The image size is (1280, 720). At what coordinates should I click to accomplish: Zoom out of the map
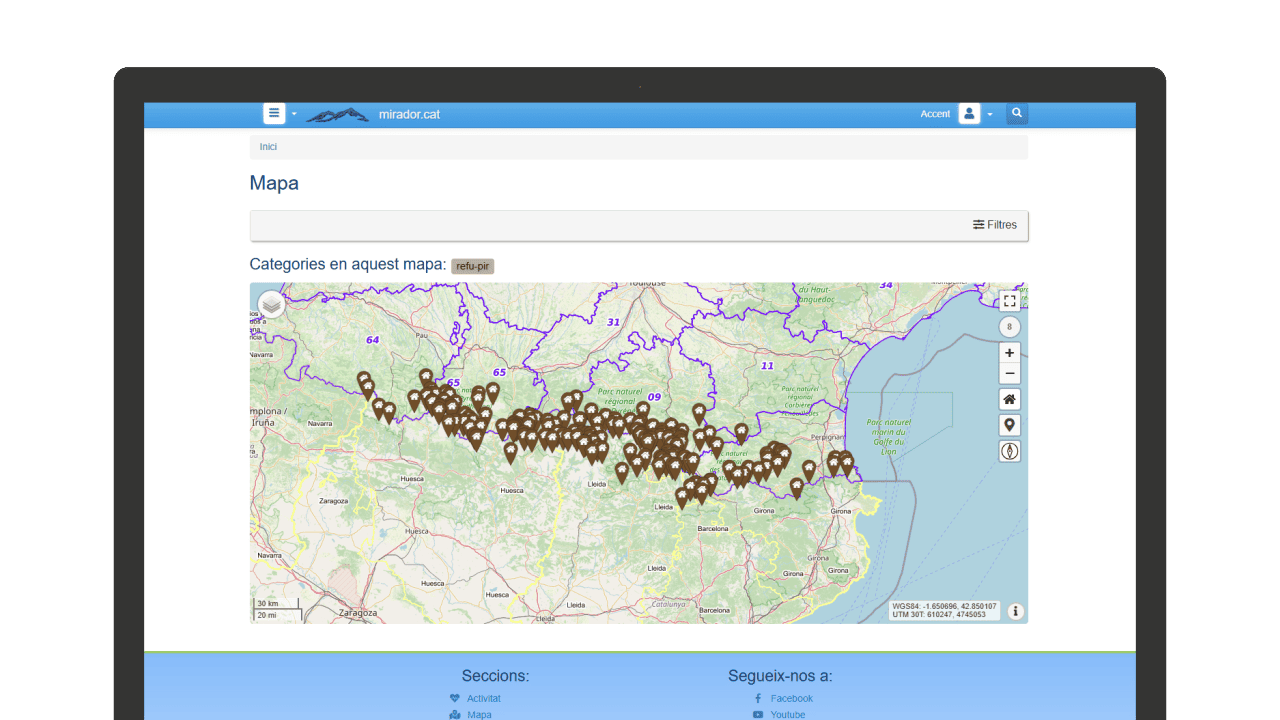1009,374
